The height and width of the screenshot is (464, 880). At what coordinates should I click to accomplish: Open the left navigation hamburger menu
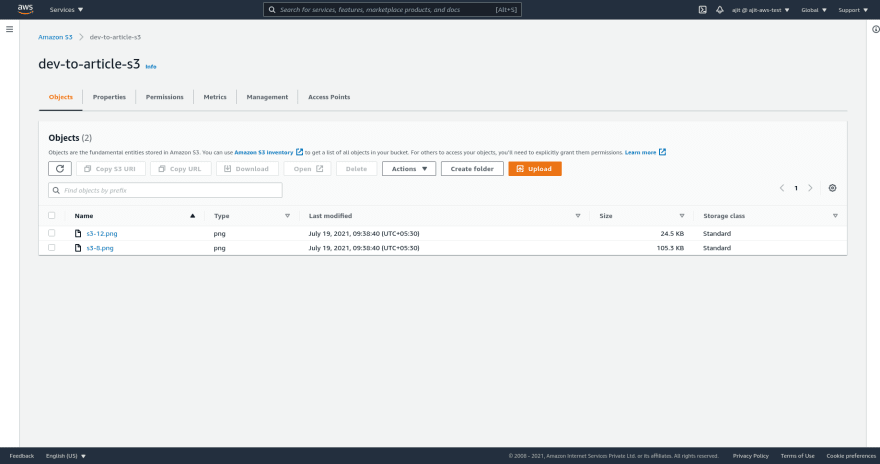click(x=10, y=29)
